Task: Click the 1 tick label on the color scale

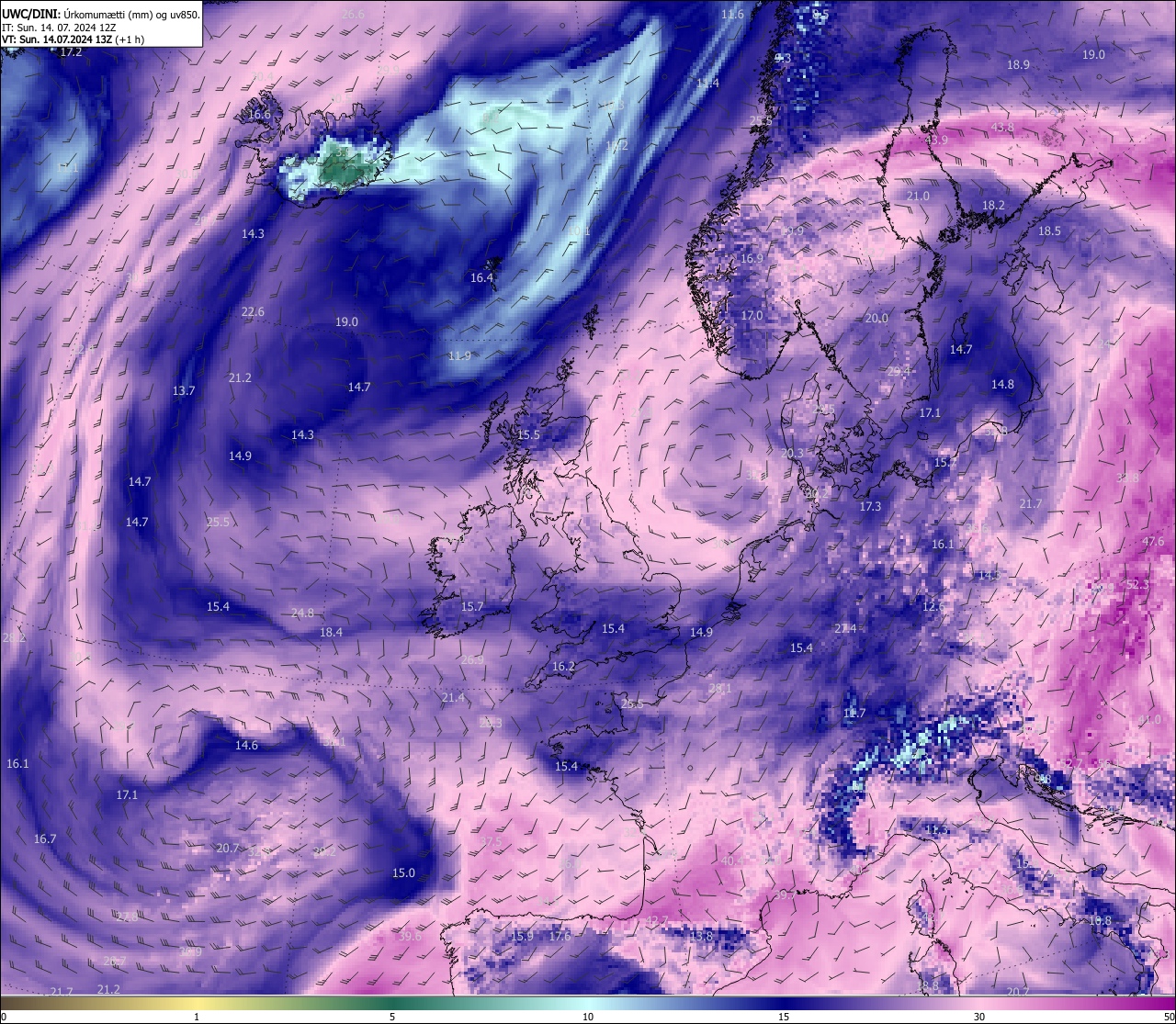Action: point(197,1017)
